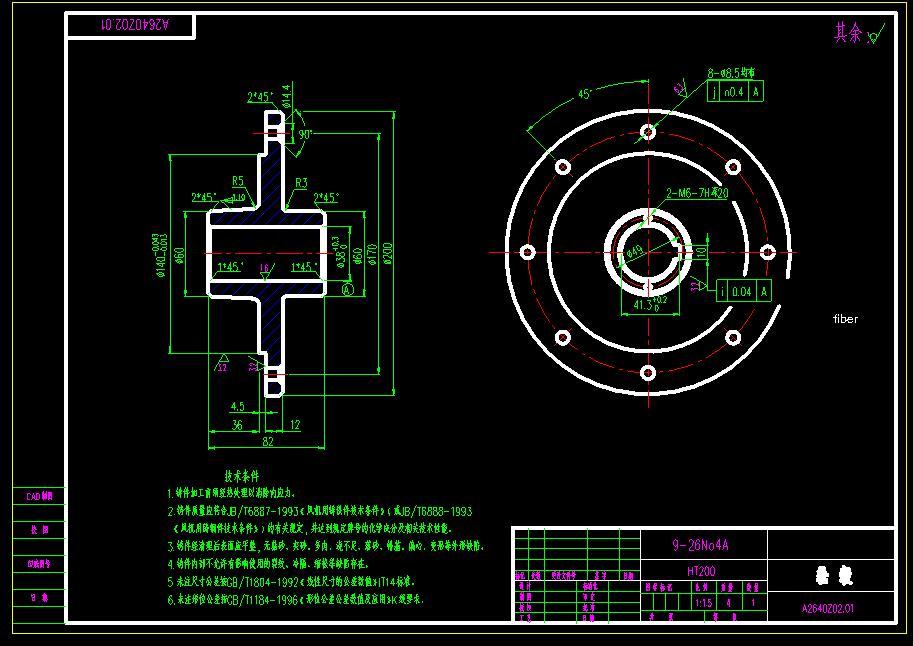Click the roughness symbol in the top-right corner
Viewport: 913px width, 646px height.
873,36
